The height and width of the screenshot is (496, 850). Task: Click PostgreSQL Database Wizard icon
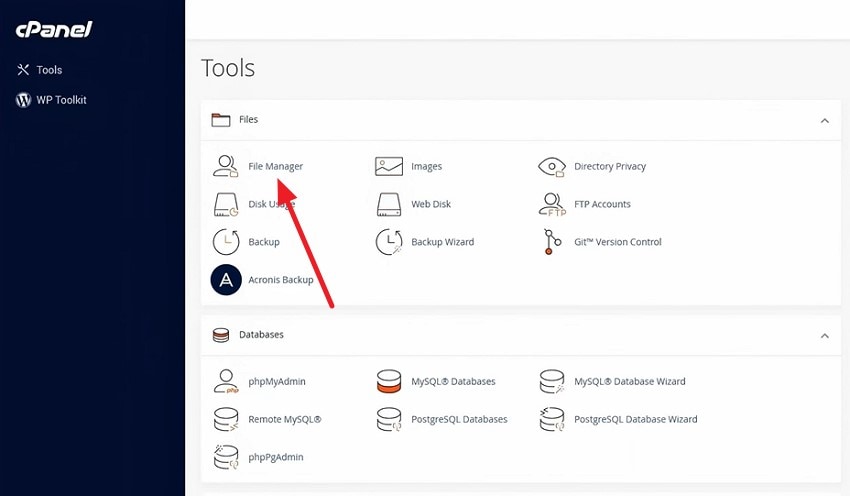(552, 419)
